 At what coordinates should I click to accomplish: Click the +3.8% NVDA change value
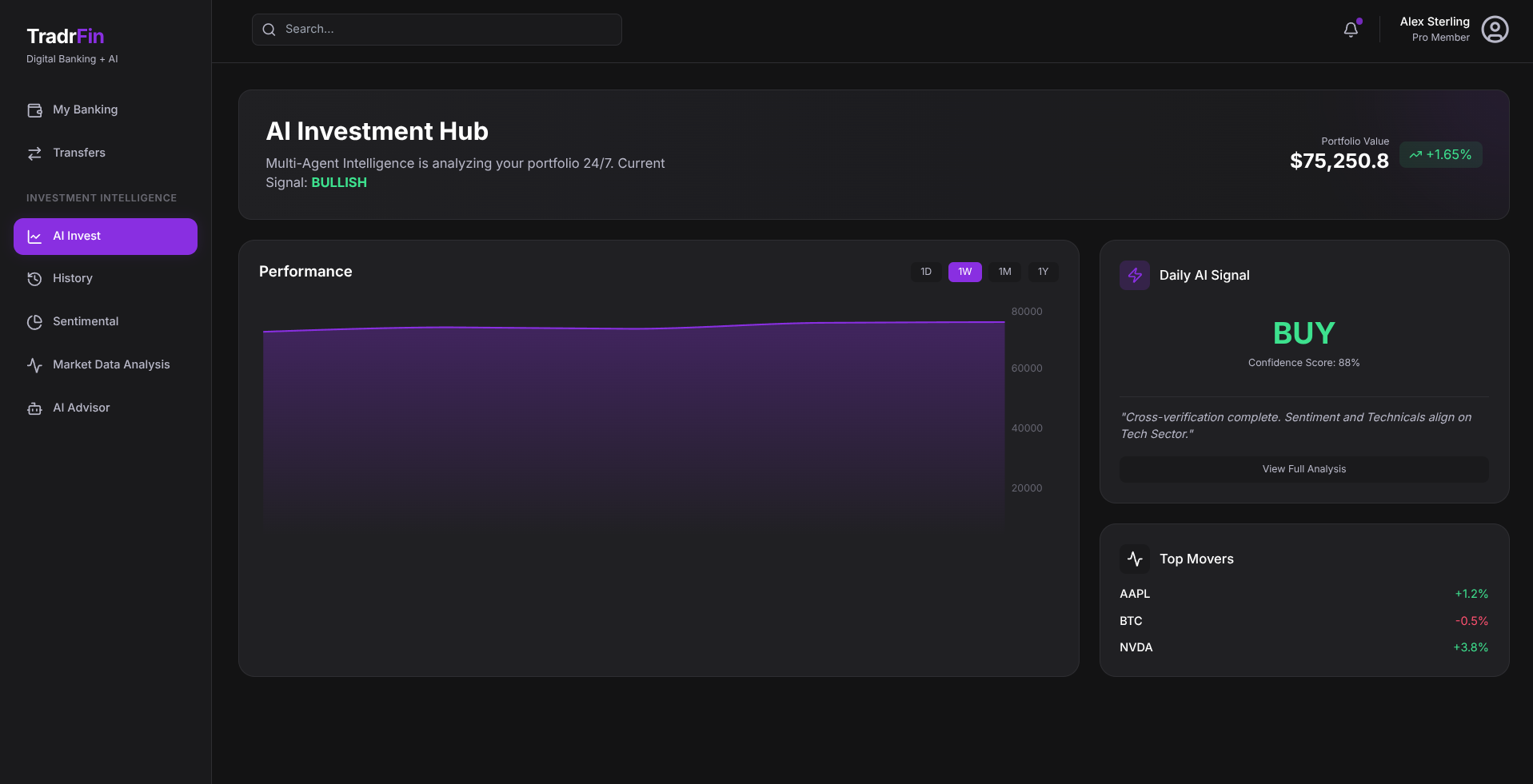[1471, 648]
